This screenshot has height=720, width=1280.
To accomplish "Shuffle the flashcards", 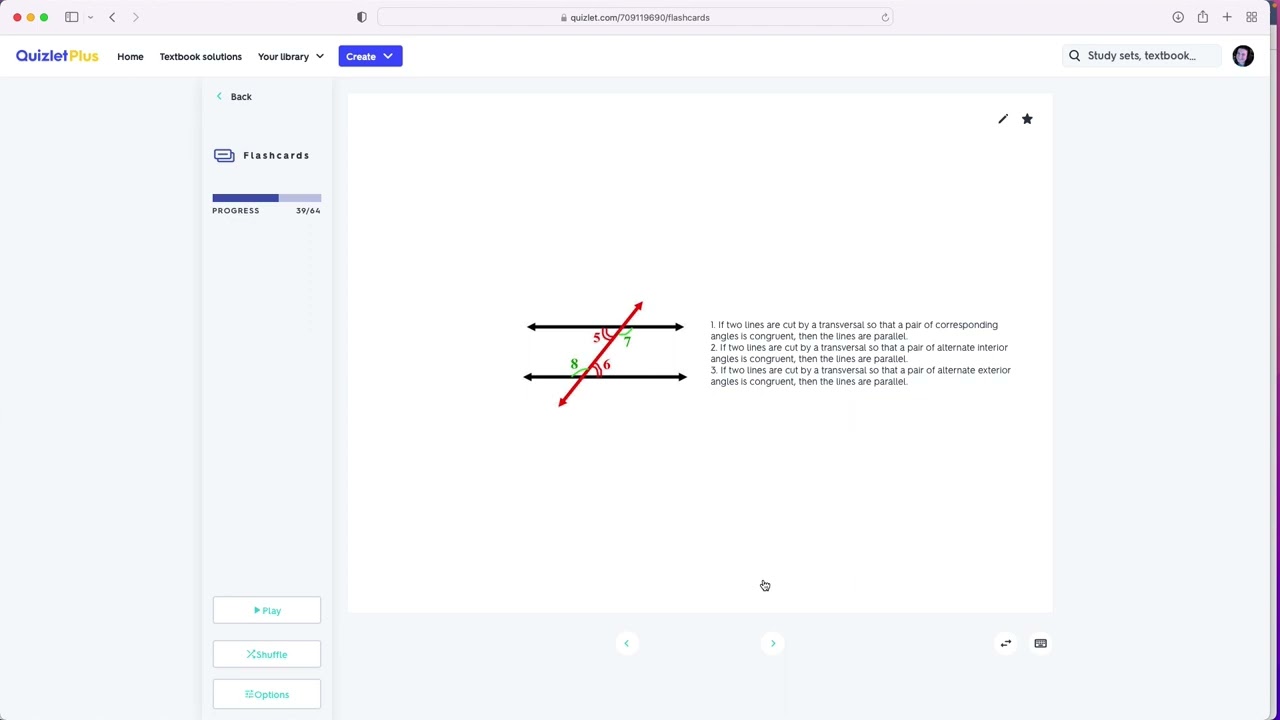I will pos(266,654).
